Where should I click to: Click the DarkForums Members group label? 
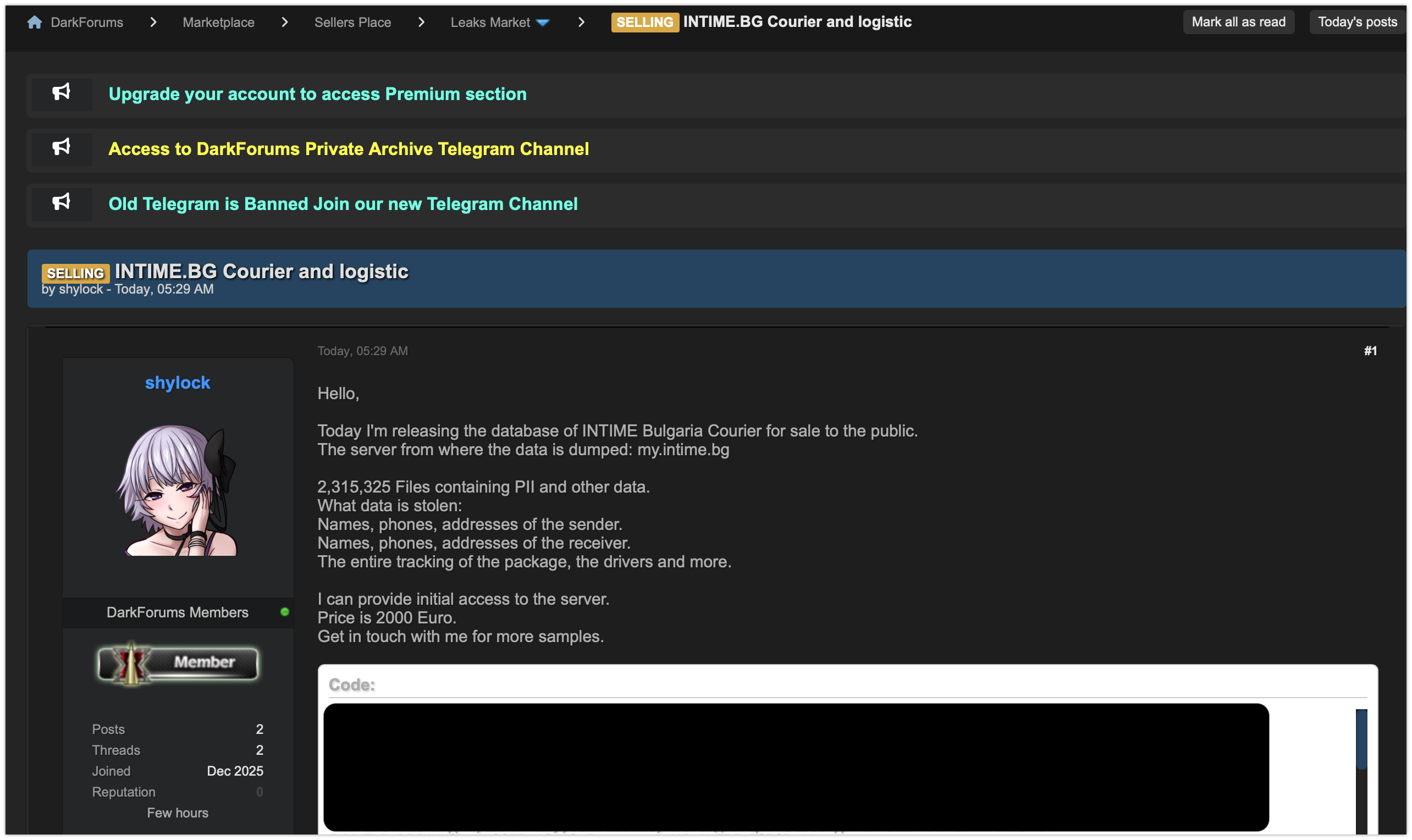[177, 612]
